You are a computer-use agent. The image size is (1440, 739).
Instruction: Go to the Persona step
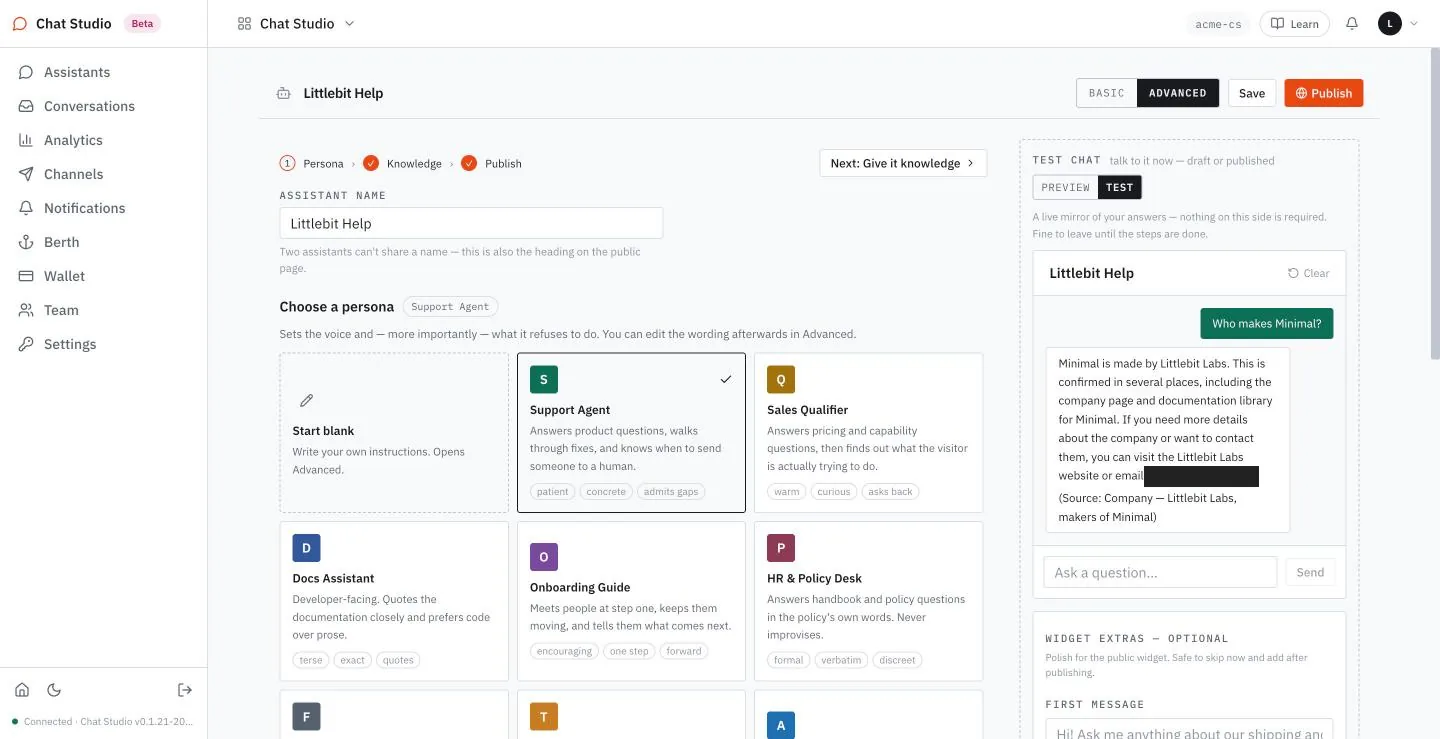point(312,163)
